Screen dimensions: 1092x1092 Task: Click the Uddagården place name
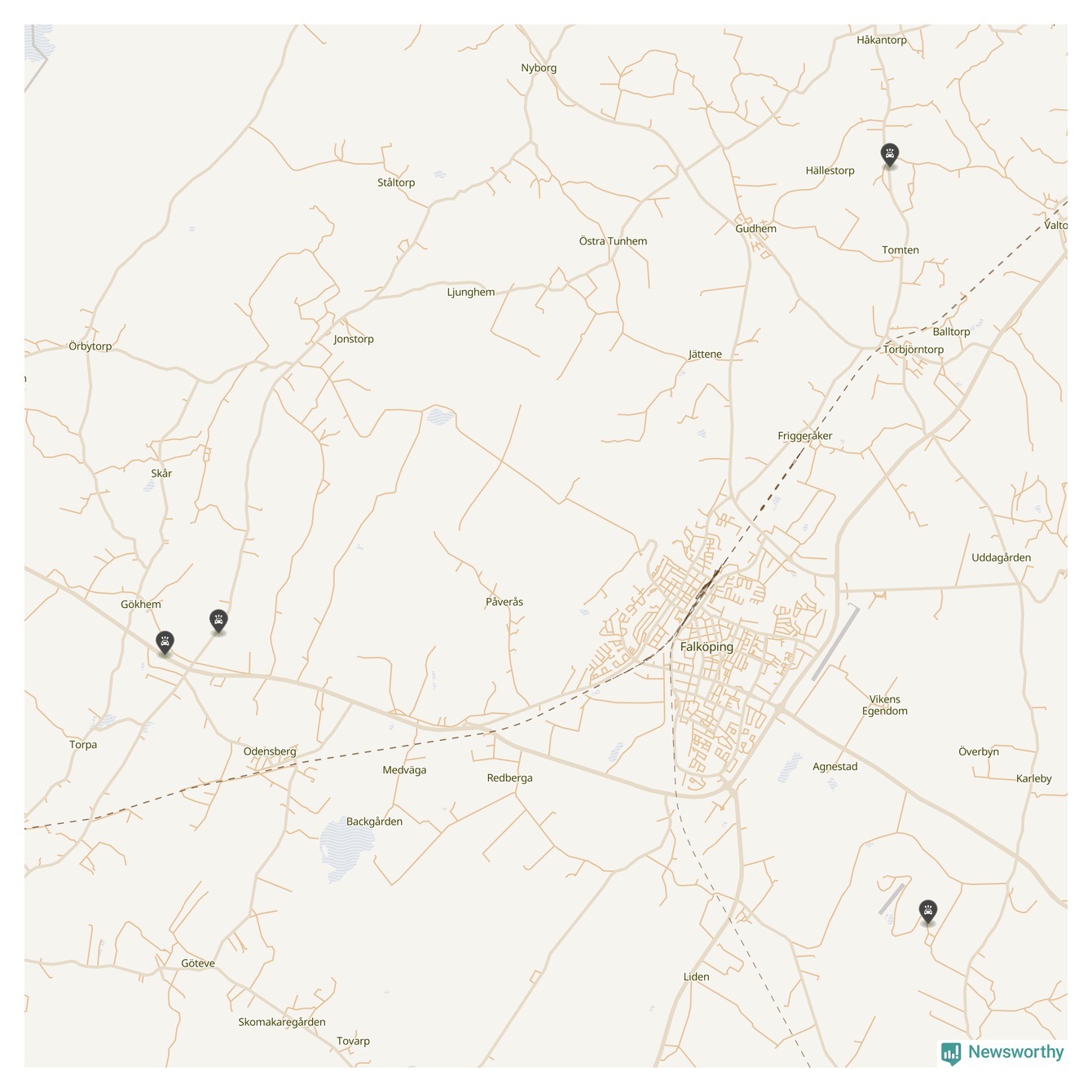click(x=1002, y=558)
